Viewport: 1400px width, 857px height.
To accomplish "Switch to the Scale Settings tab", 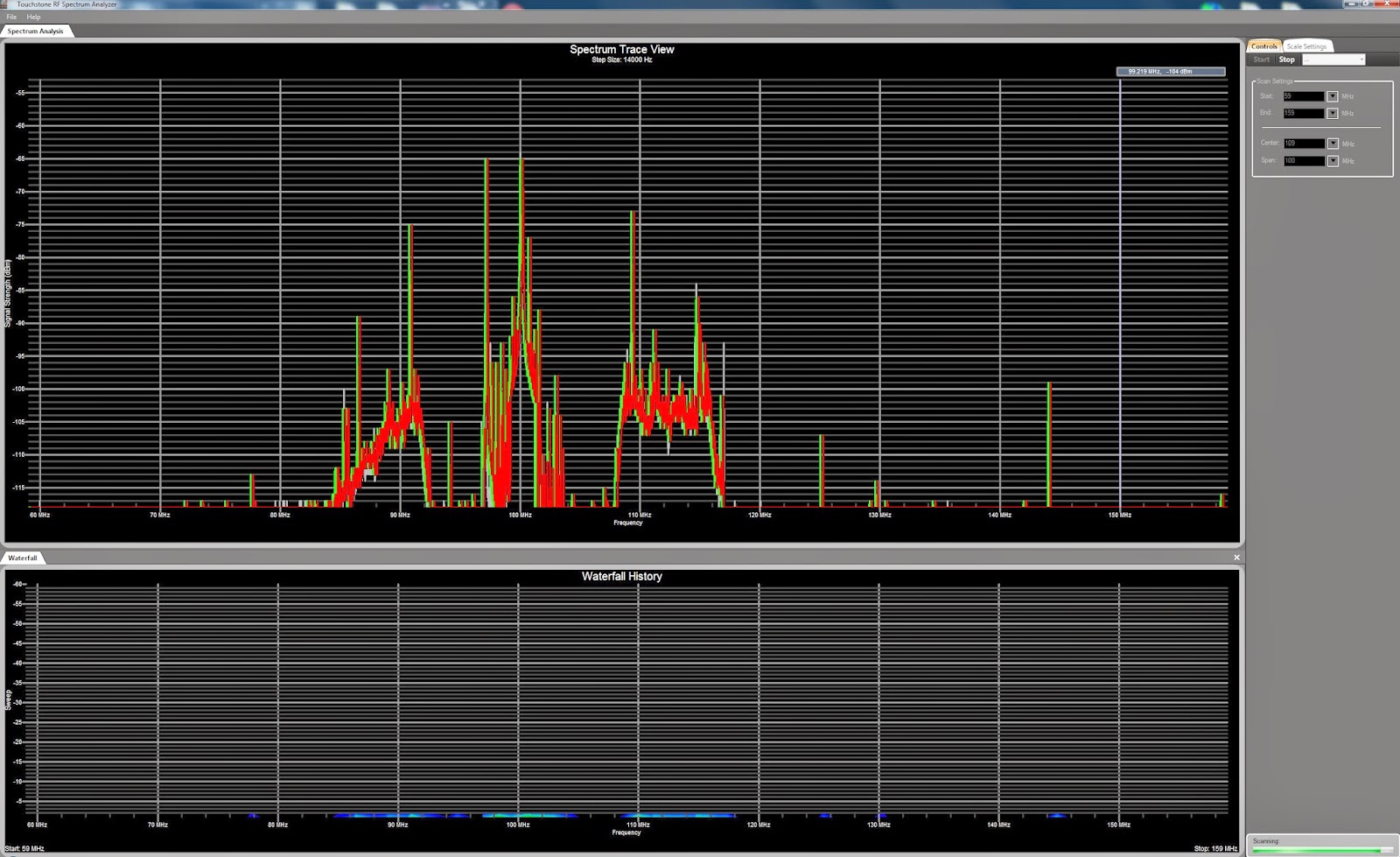I will pos(1306,46).
